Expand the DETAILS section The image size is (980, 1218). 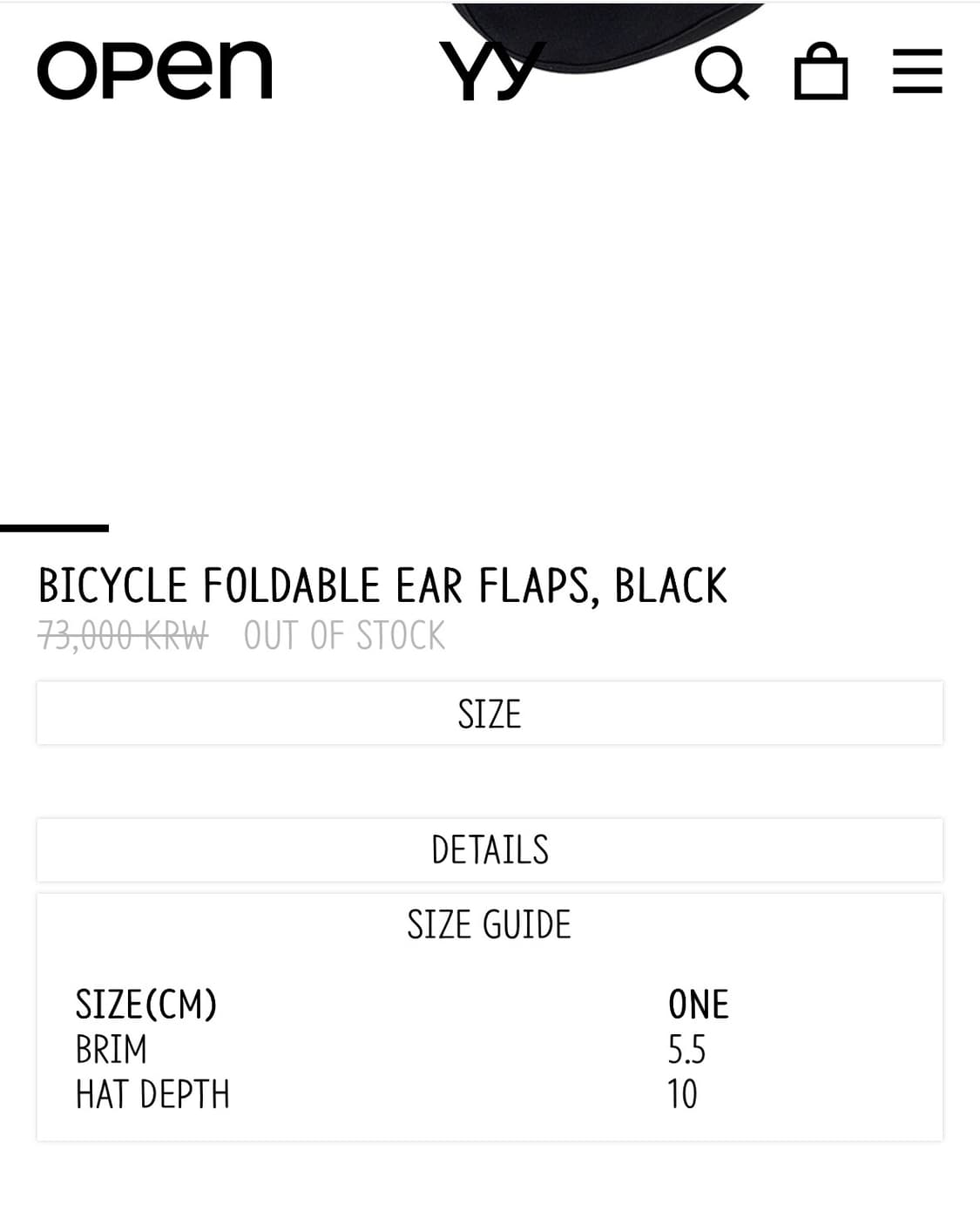pos(490,850)
